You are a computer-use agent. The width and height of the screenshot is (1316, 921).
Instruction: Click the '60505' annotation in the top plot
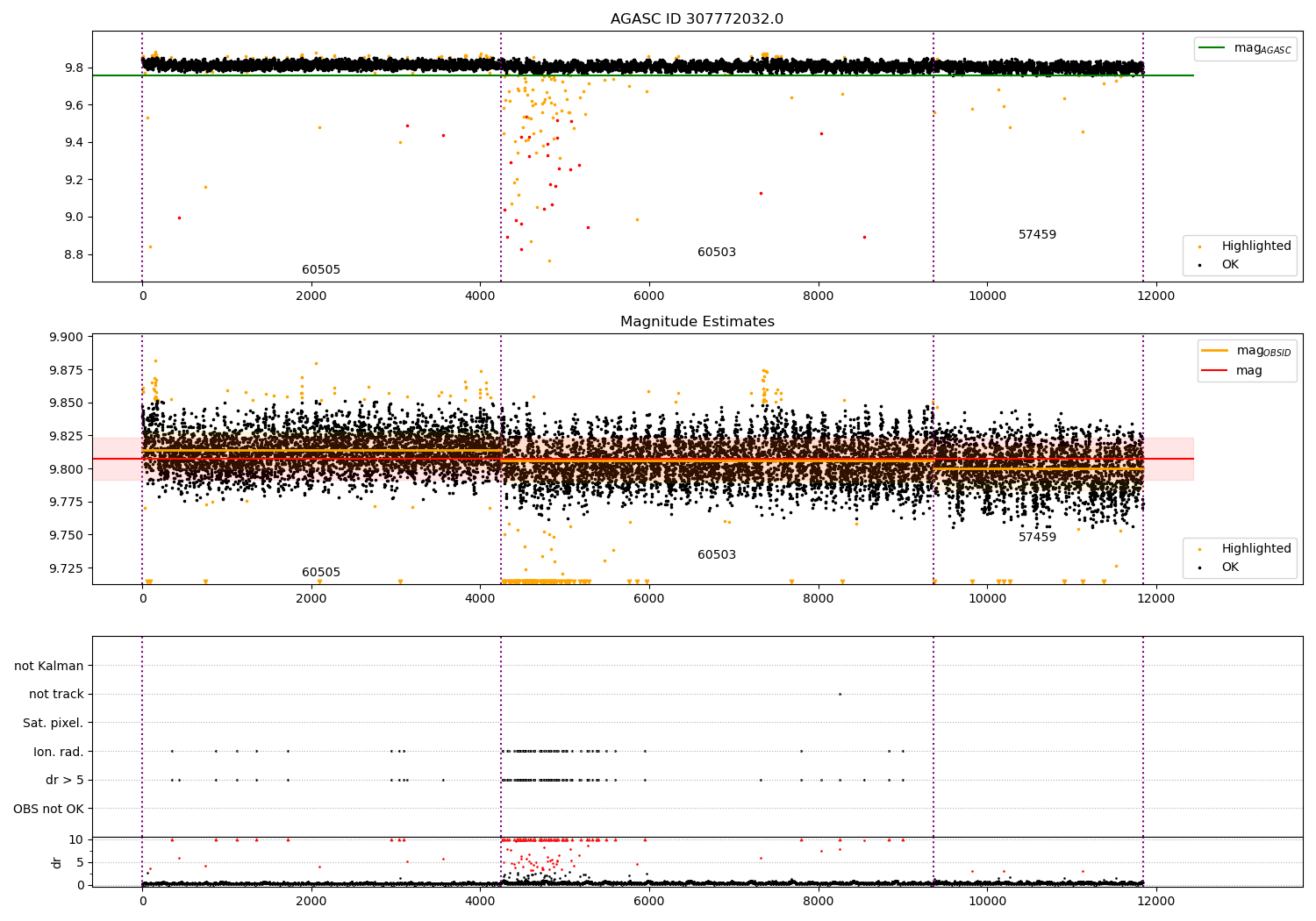click(x=321, y=270)
